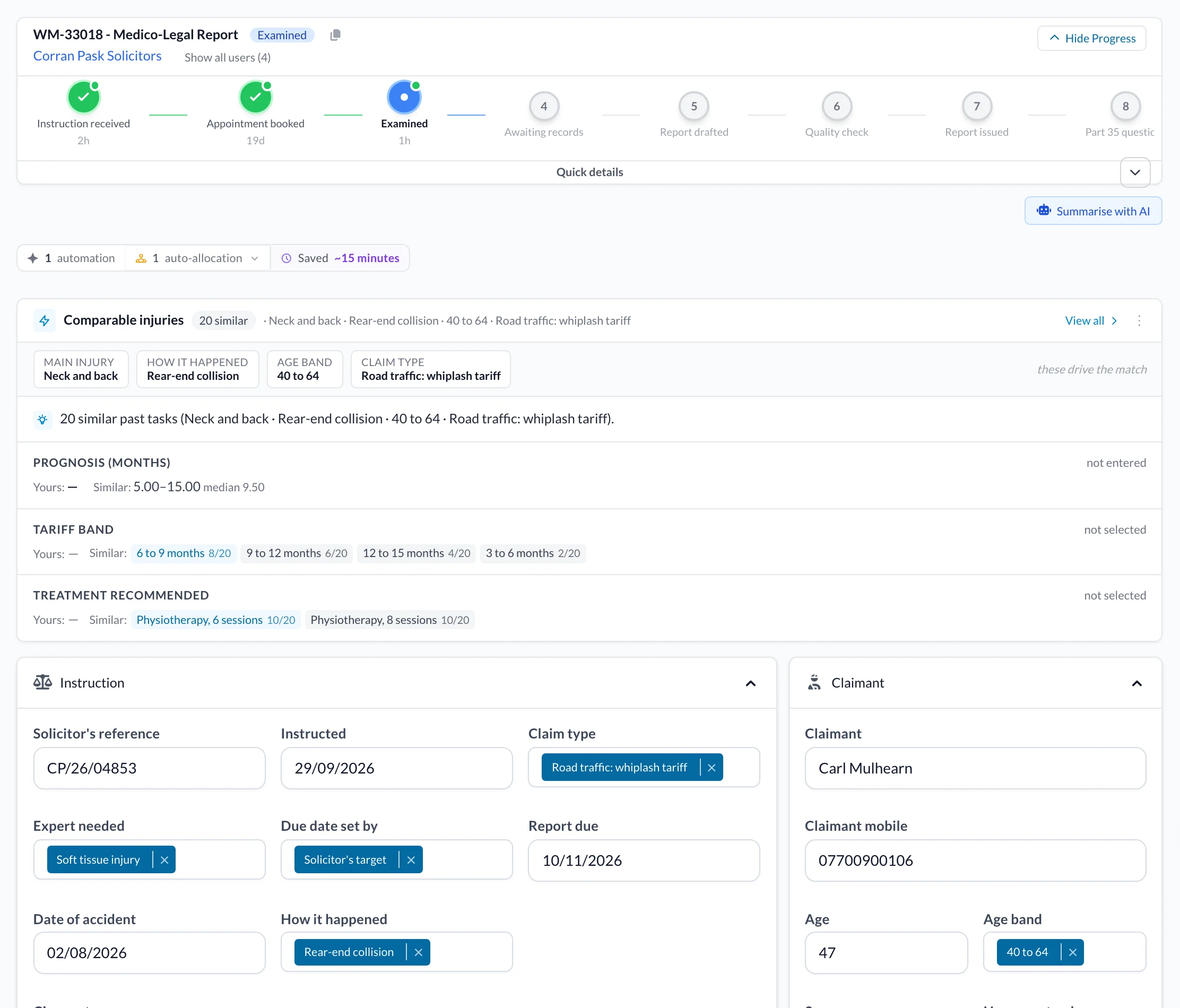Viewport: 1180px width, 1008px height.
Task: Collapse the Claimant section
Action: coord(1136,683)
